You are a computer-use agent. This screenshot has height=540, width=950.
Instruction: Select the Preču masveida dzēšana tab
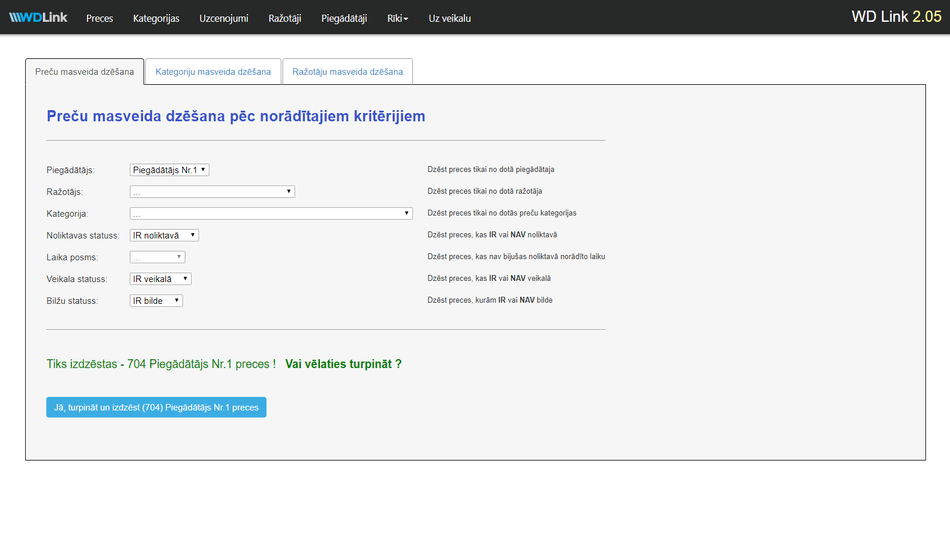coord(85,72)
